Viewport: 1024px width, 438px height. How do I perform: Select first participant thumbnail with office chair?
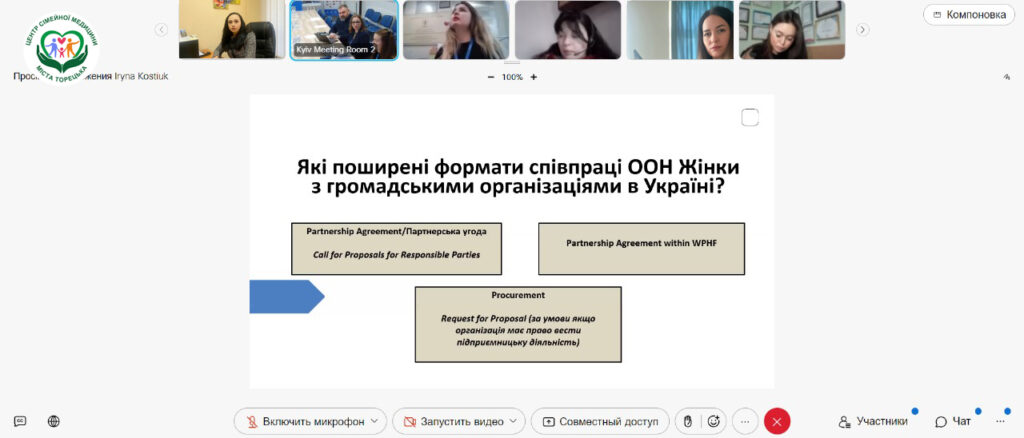232,30
